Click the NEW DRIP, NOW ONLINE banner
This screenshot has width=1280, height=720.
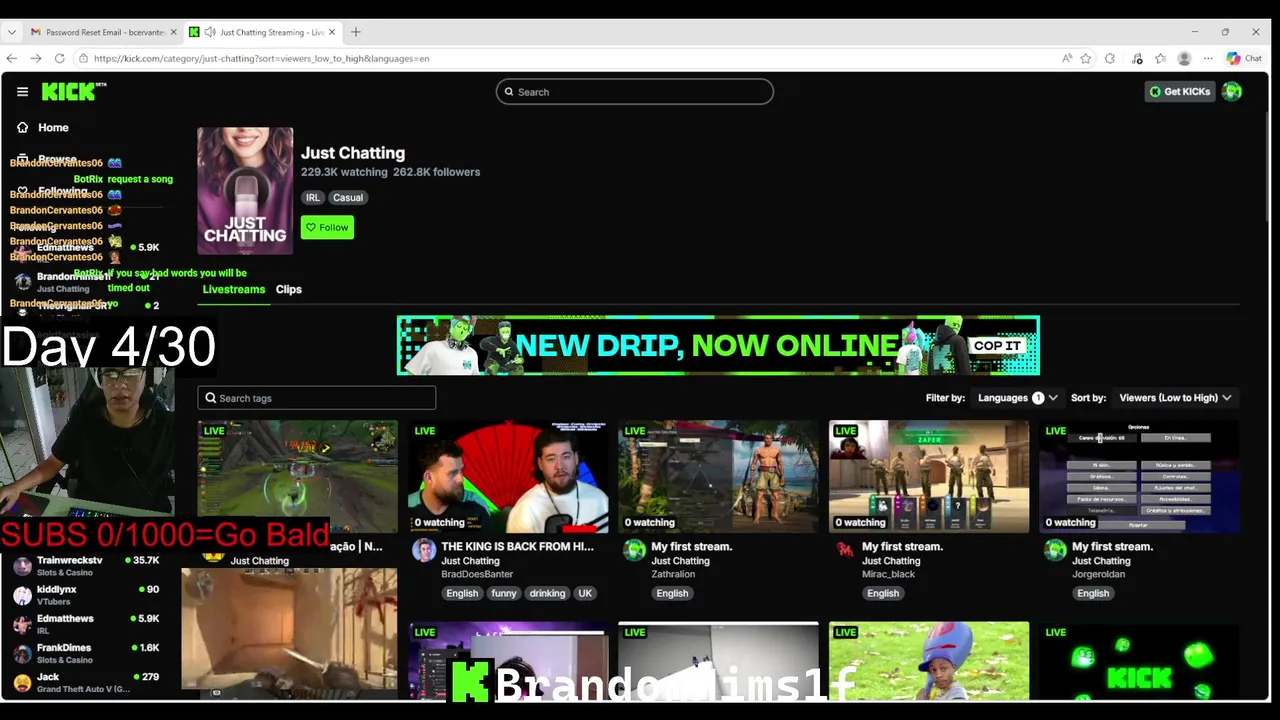pyautogui.click(x=718, y=346)
